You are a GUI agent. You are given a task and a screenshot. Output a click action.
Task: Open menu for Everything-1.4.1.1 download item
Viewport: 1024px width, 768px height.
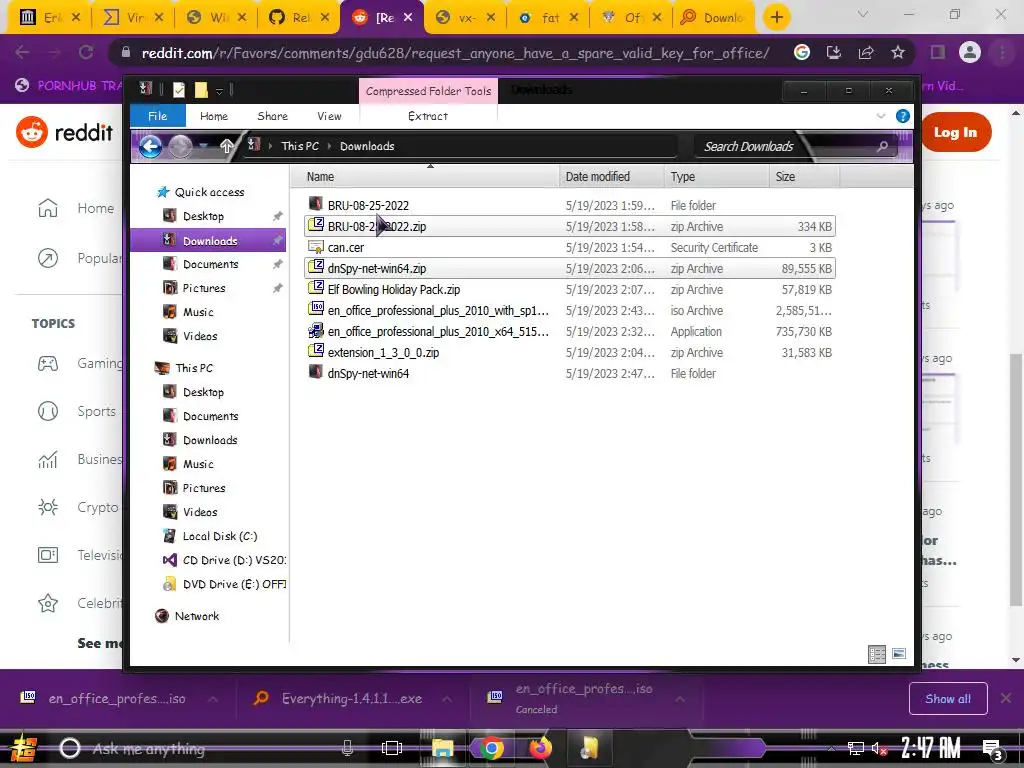pos(447,699)
